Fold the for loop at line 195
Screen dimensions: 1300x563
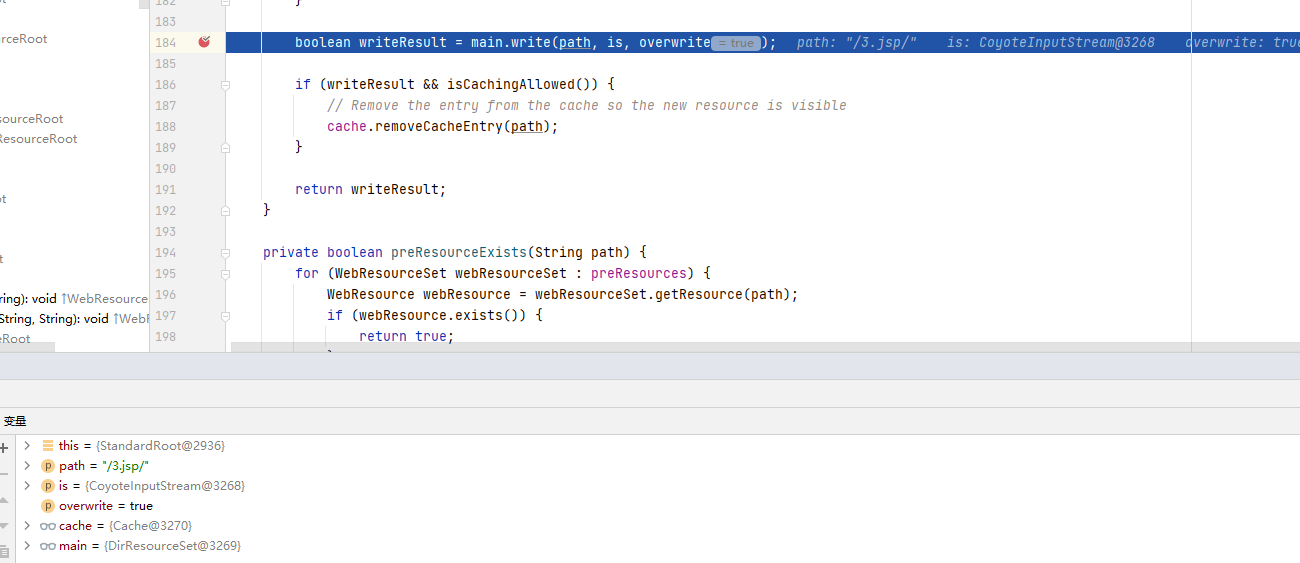tap(226, 273)
